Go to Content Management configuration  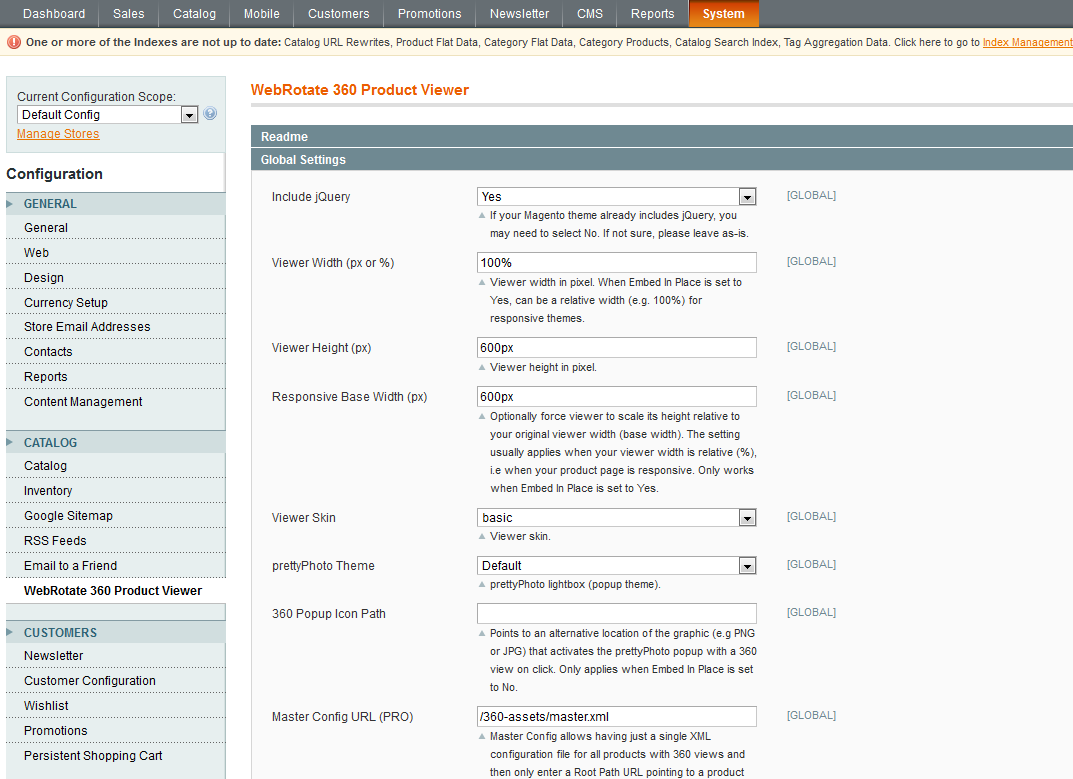pos(116,402)
